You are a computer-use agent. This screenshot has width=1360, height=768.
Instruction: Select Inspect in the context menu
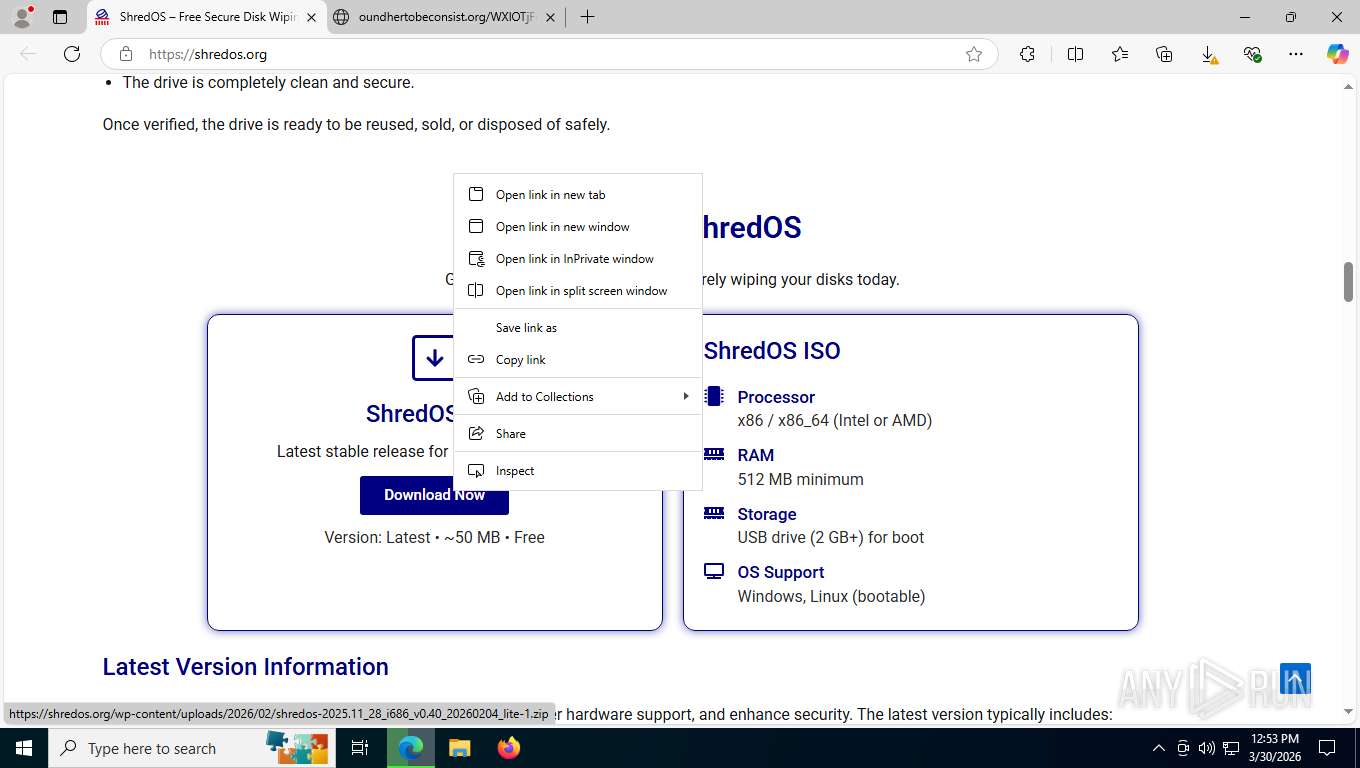click(x=578, y=471)
